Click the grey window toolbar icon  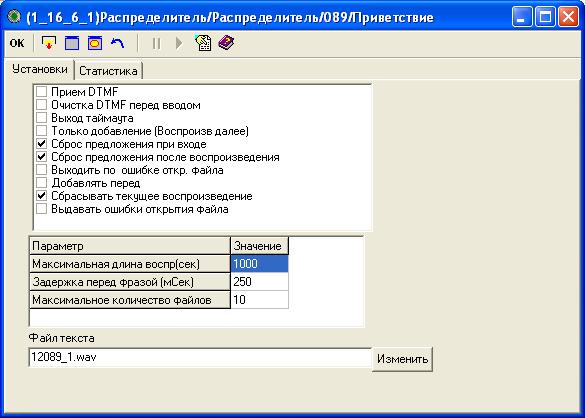[72, 43]
